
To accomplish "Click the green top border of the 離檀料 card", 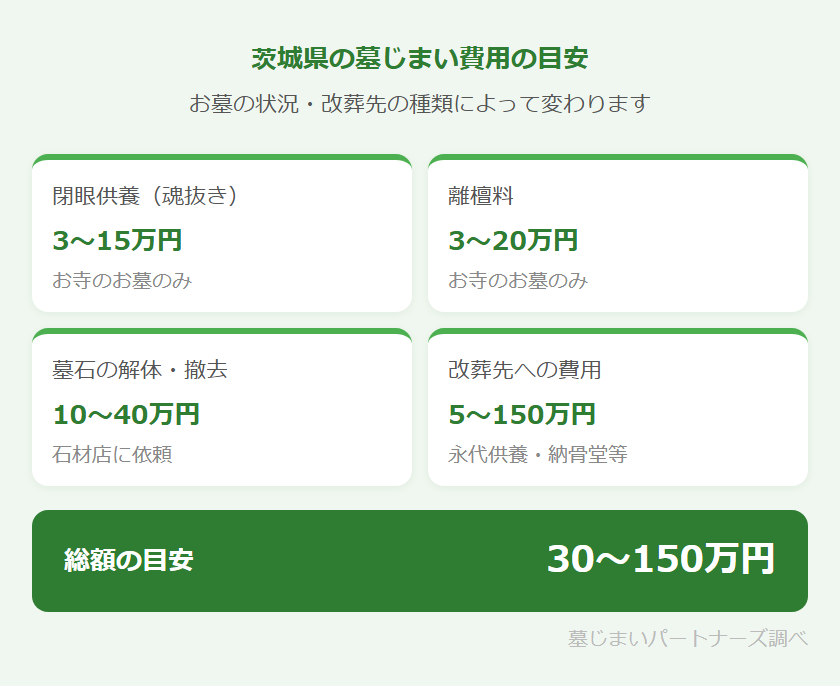I will 618,157.
